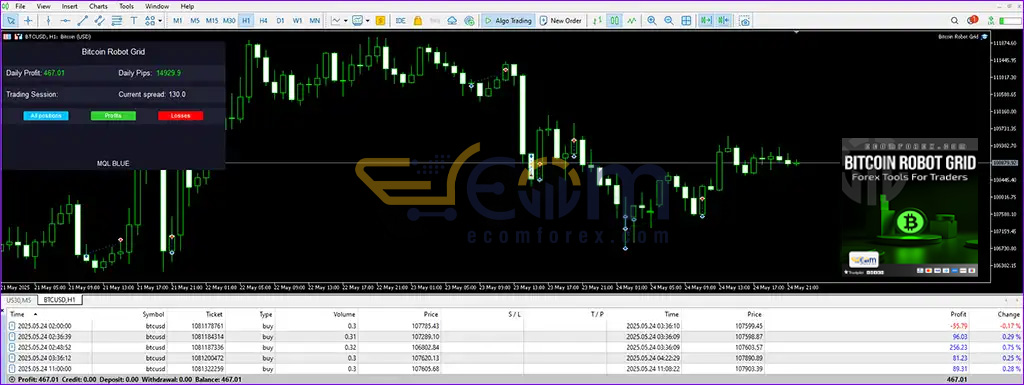This screenshot has height=385, width=1024.
Task: Zoom in on the chart
Action: click(651, 21)
